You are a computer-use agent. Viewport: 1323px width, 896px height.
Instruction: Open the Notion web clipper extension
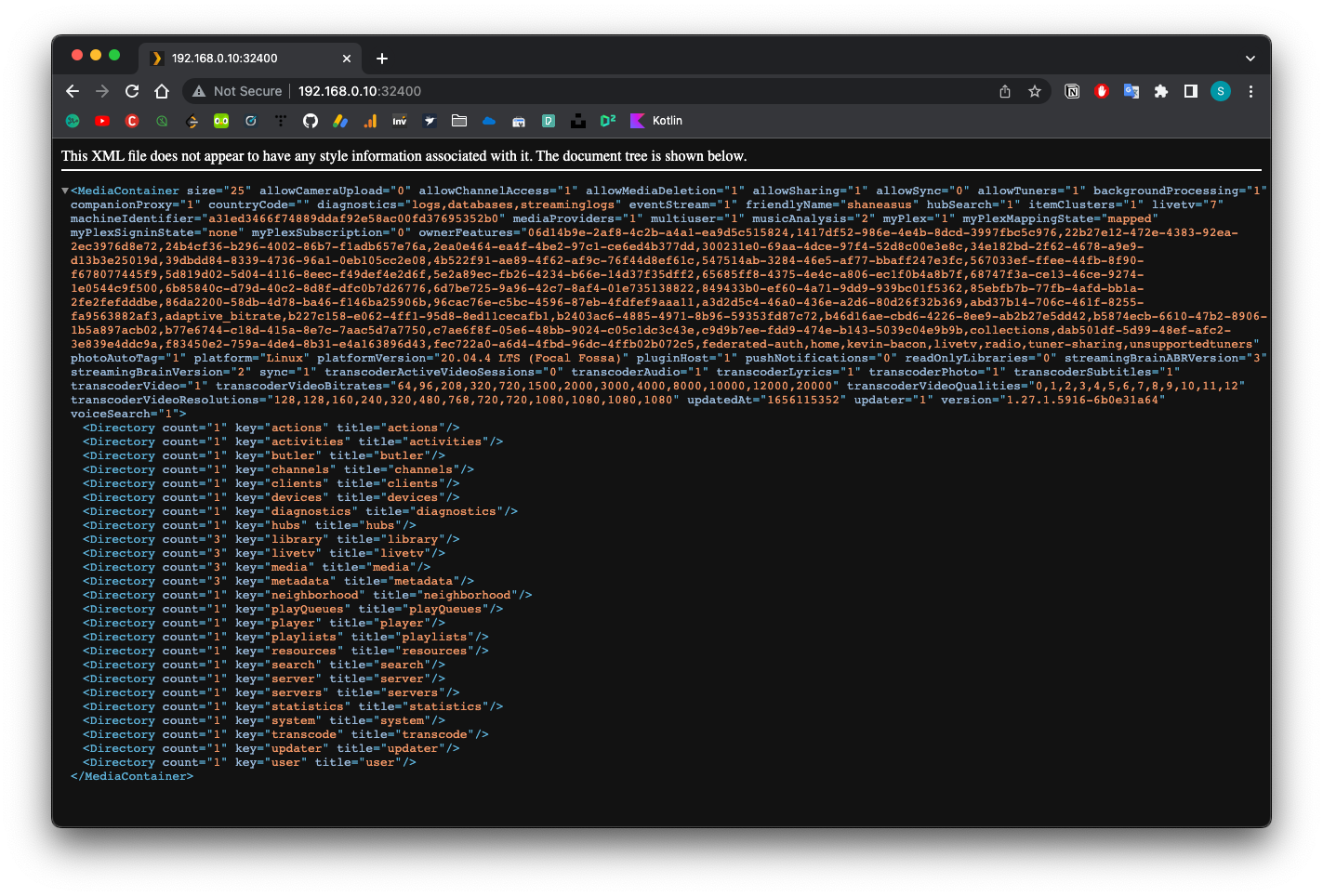[x=1072, y=91]
